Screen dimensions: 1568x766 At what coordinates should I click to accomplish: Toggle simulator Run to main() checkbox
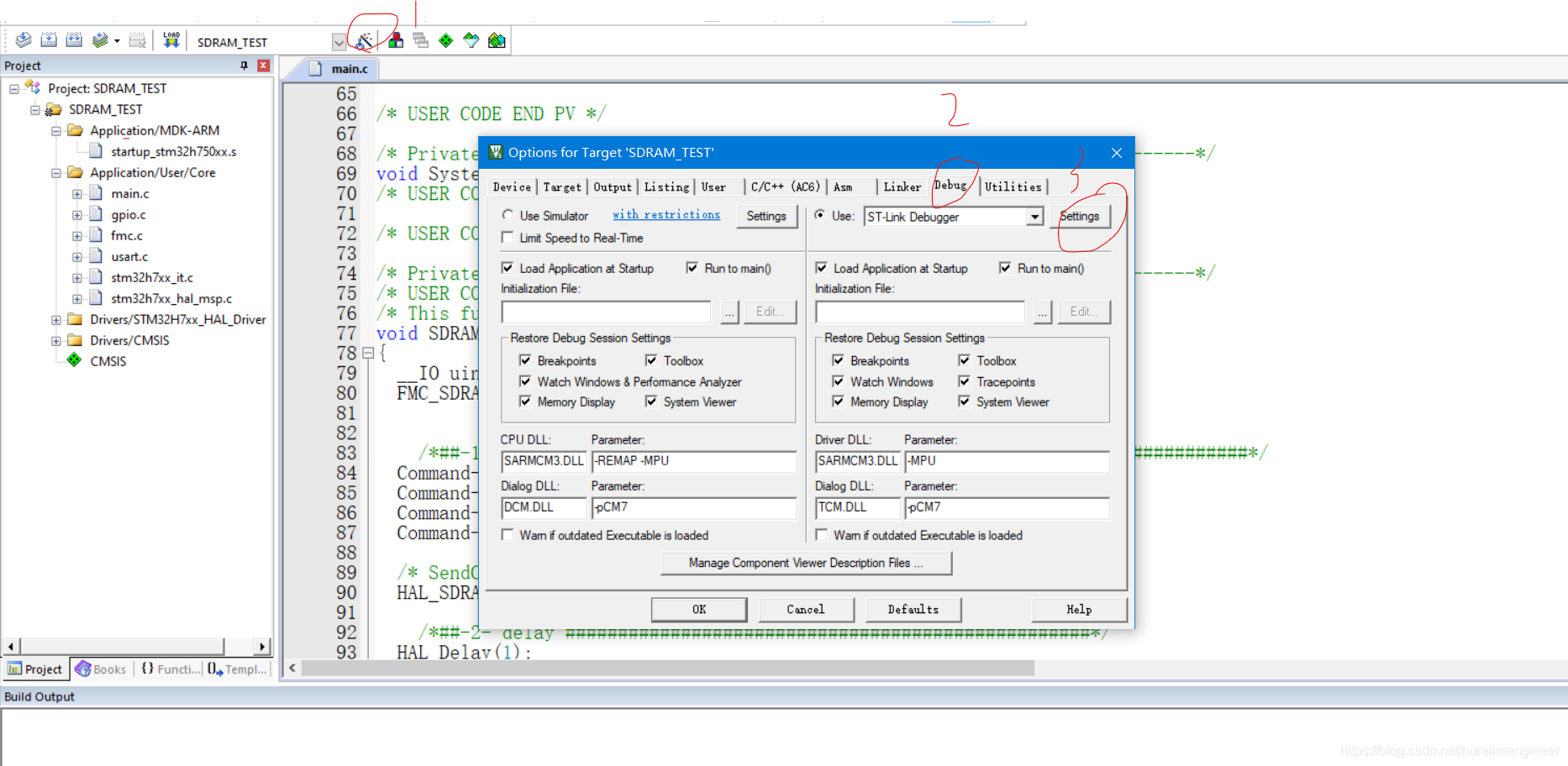[x=692, y=268]
